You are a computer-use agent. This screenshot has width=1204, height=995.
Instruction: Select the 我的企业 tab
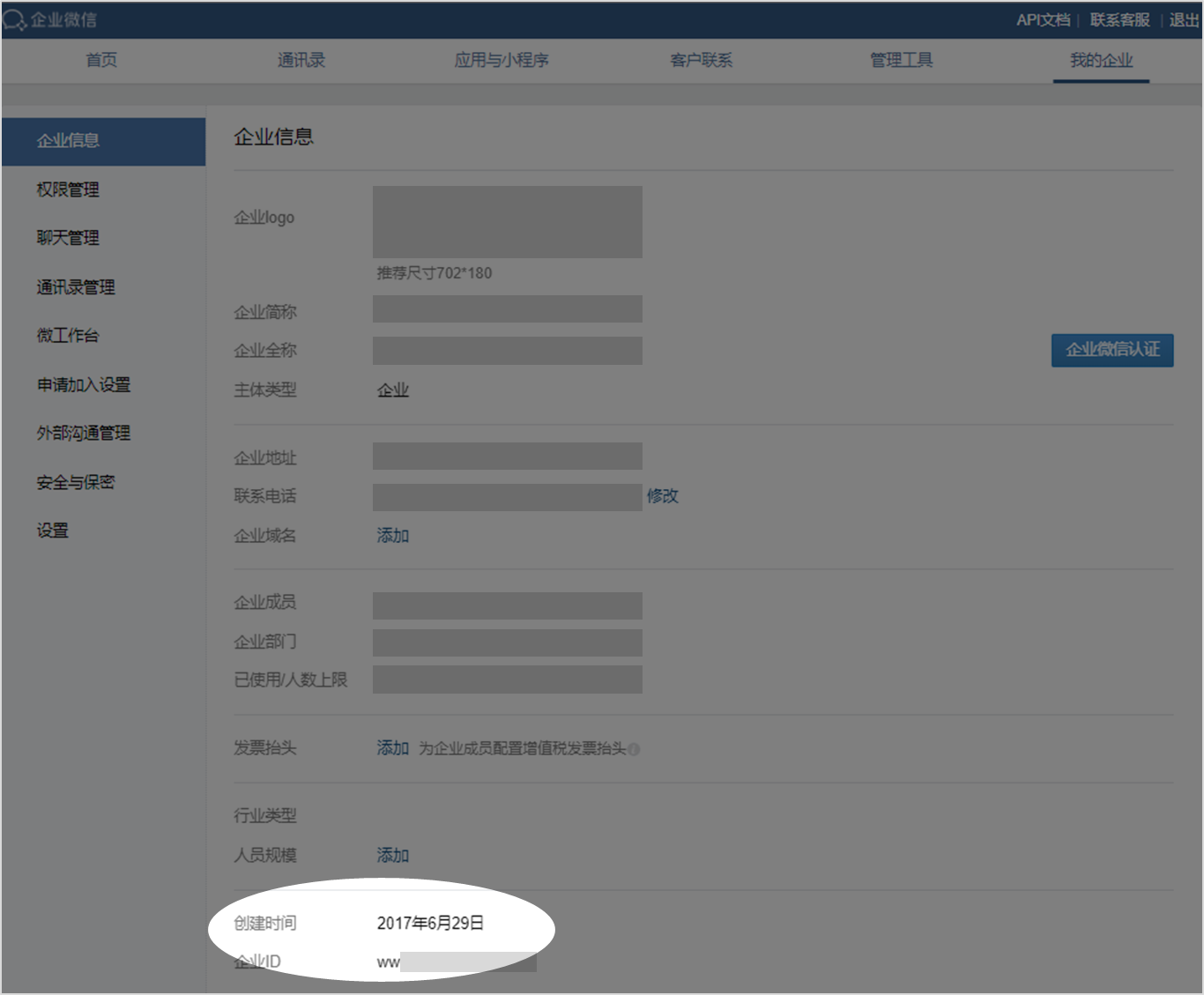click(x=1101, y=60)
